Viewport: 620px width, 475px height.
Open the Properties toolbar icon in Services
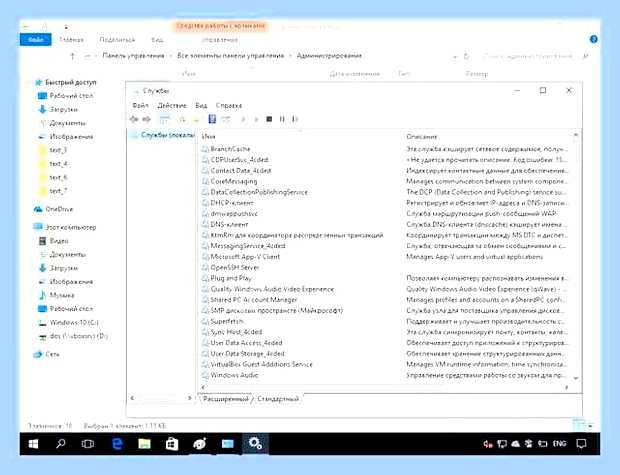tap(226, 119)
